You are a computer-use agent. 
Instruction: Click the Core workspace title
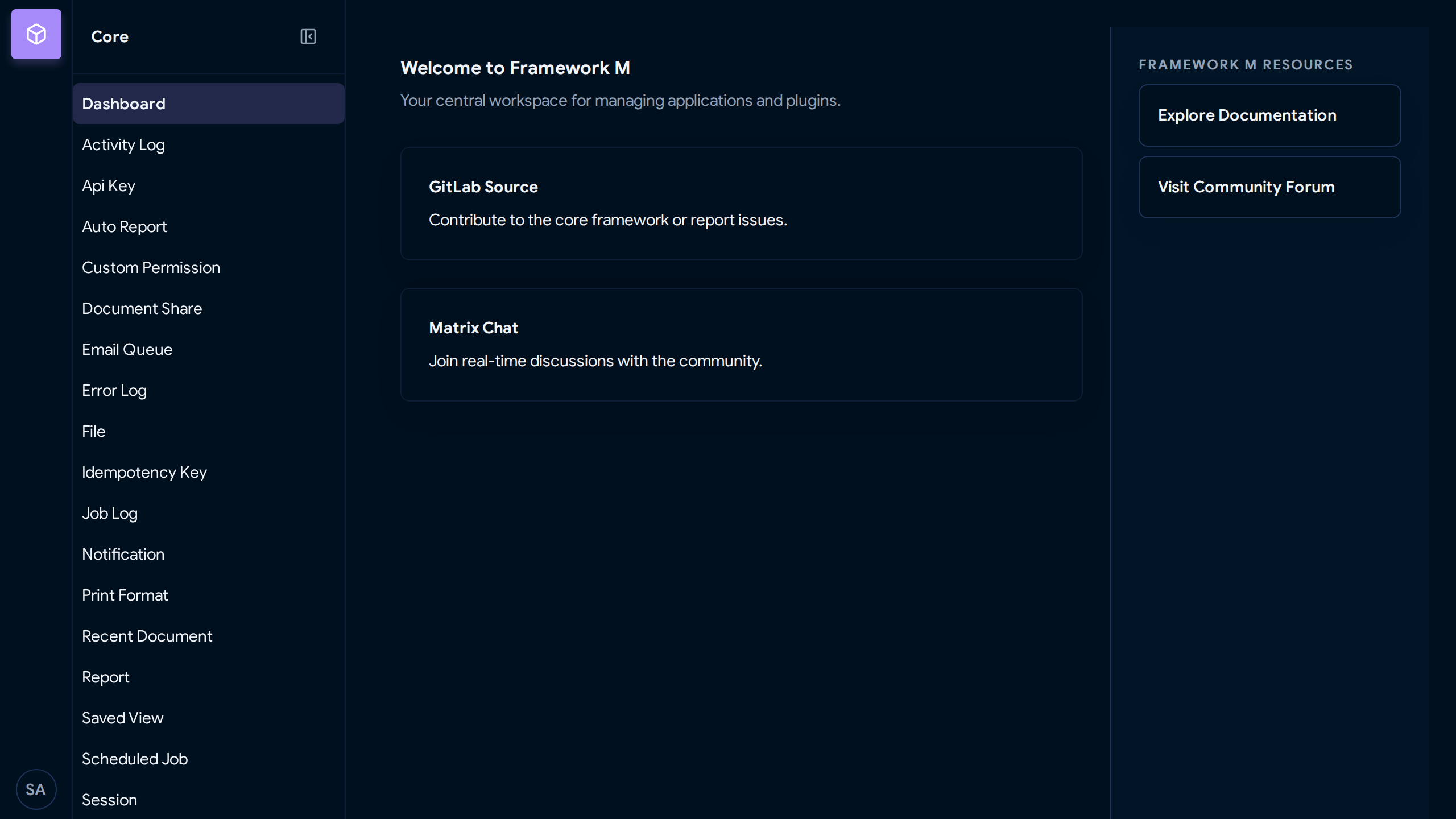pos(110,36)
